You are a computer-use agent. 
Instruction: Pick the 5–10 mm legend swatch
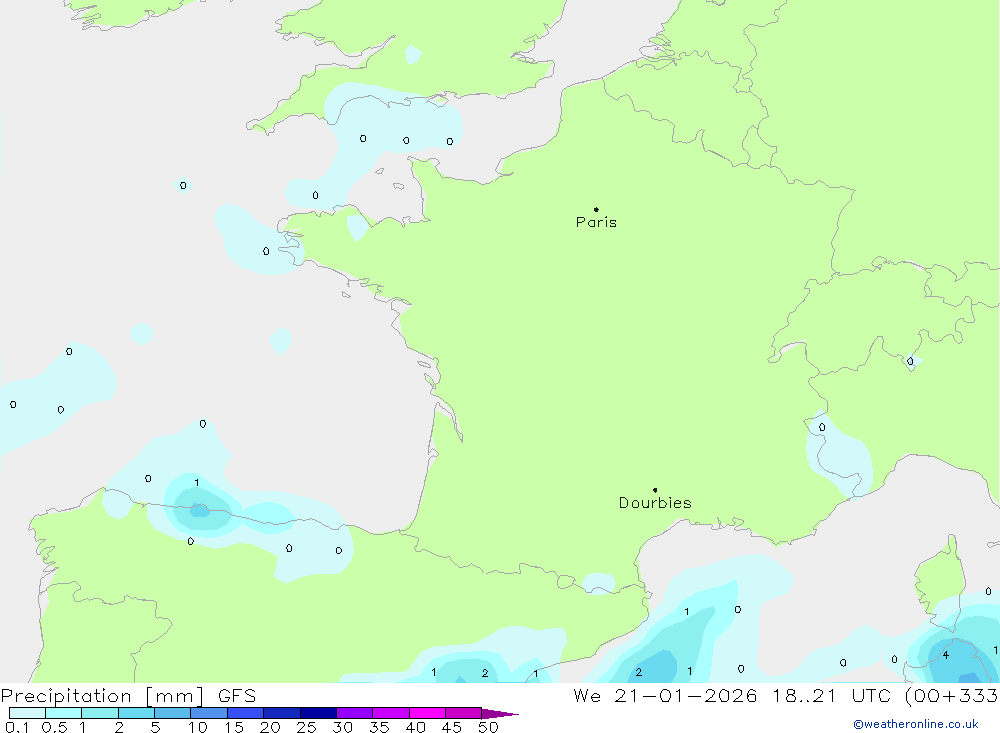tap(172, 713)
